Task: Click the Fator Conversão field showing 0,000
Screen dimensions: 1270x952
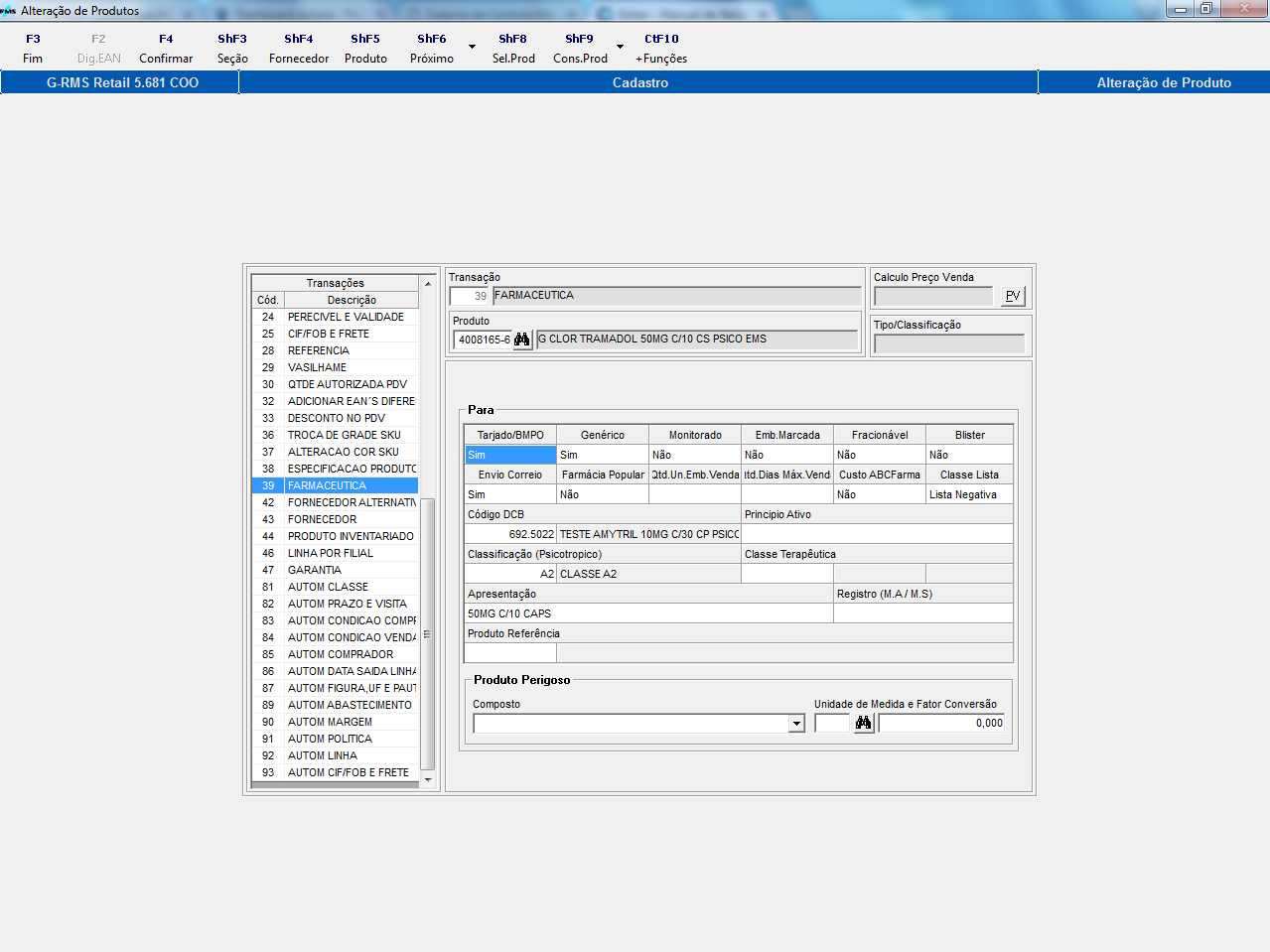Action: coord(941,724)
